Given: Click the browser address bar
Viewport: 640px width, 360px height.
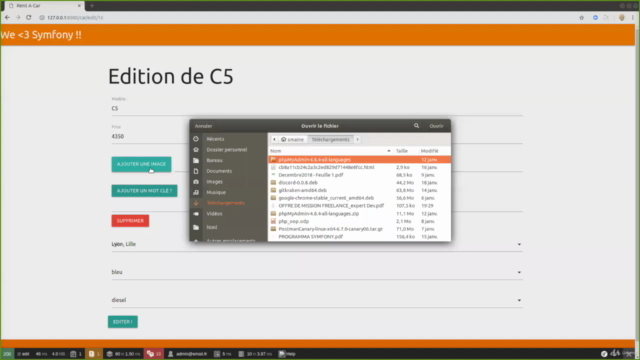Looking at the screenshot, I should point(306,18).
